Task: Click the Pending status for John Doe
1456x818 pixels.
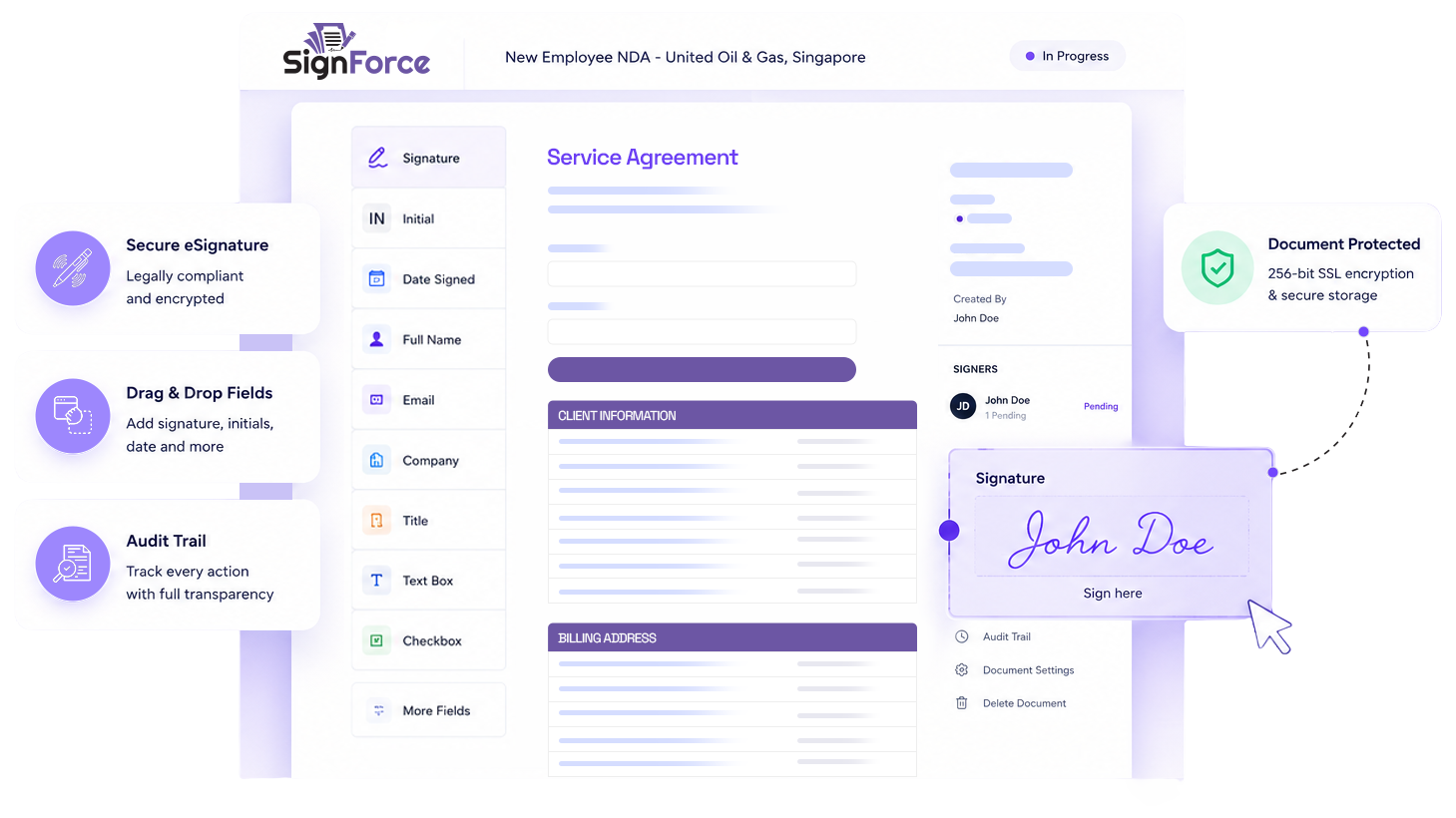Action: pos(1101,406)
